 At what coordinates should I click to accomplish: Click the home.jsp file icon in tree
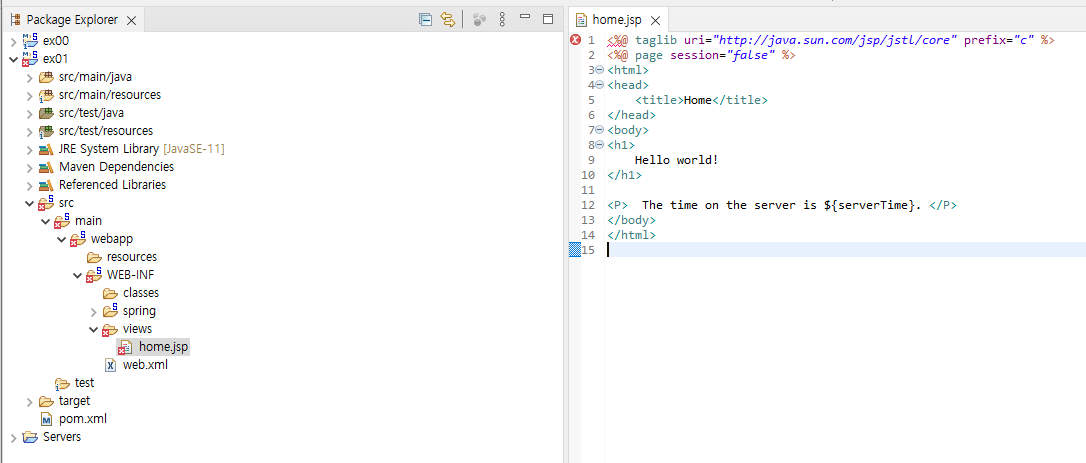[126, 346]
